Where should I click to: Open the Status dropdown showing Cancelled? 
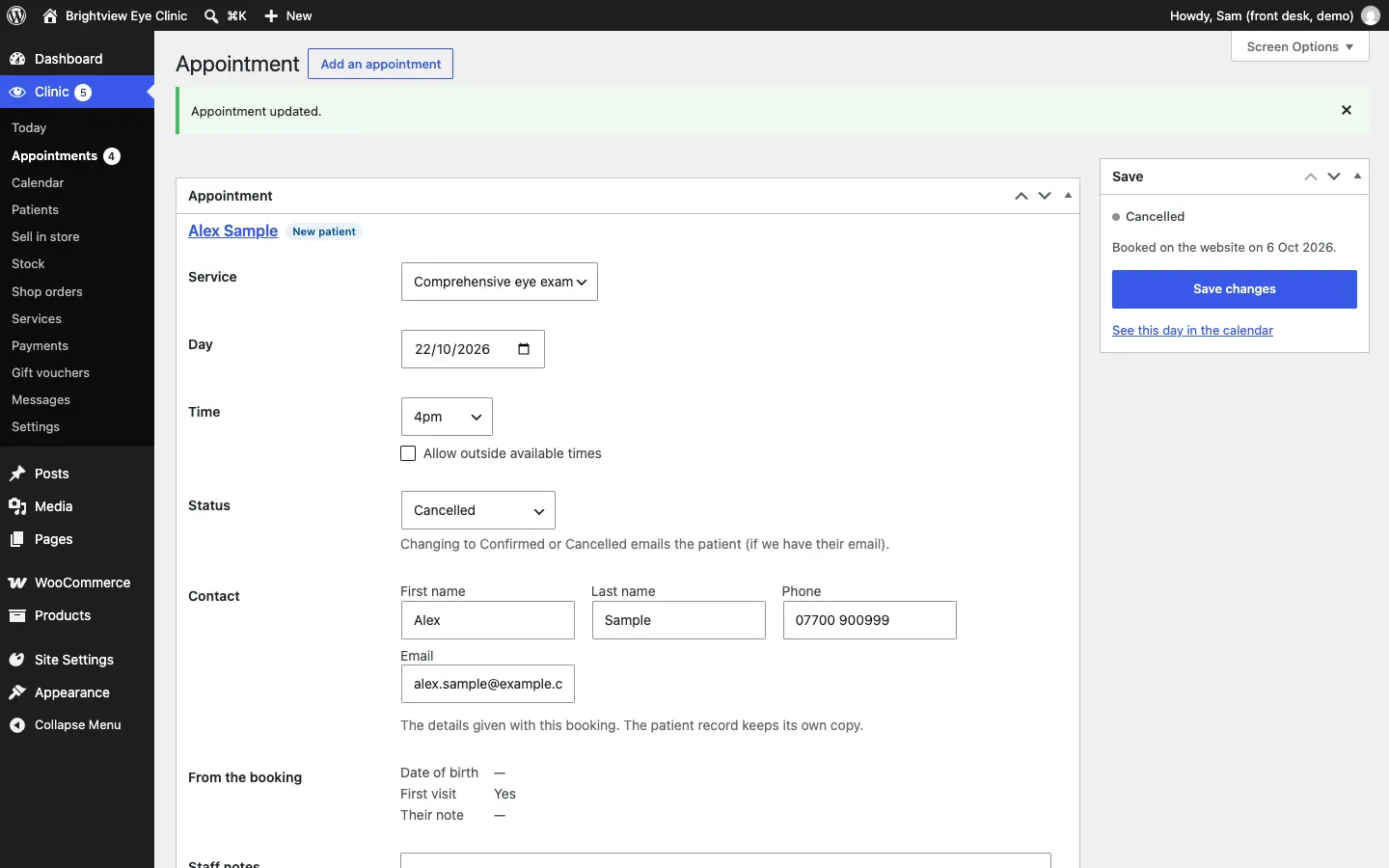point(478,510)
